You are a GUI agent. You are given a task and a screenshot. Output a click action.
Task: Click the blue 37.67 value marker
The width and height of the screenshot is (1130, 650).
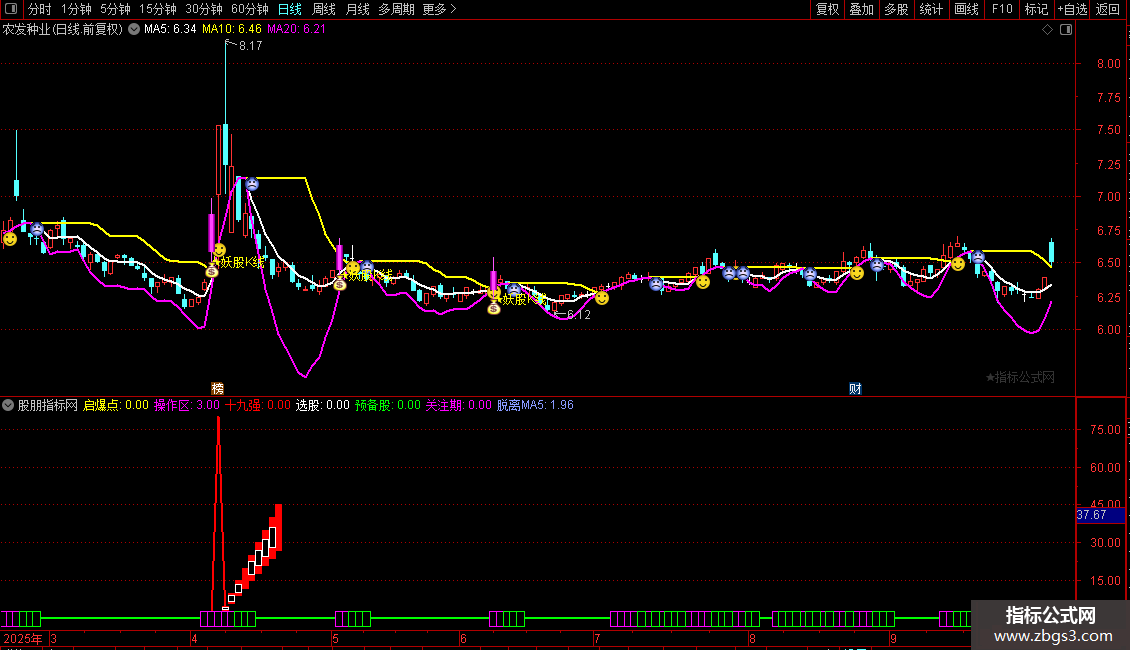(1092, 515)
